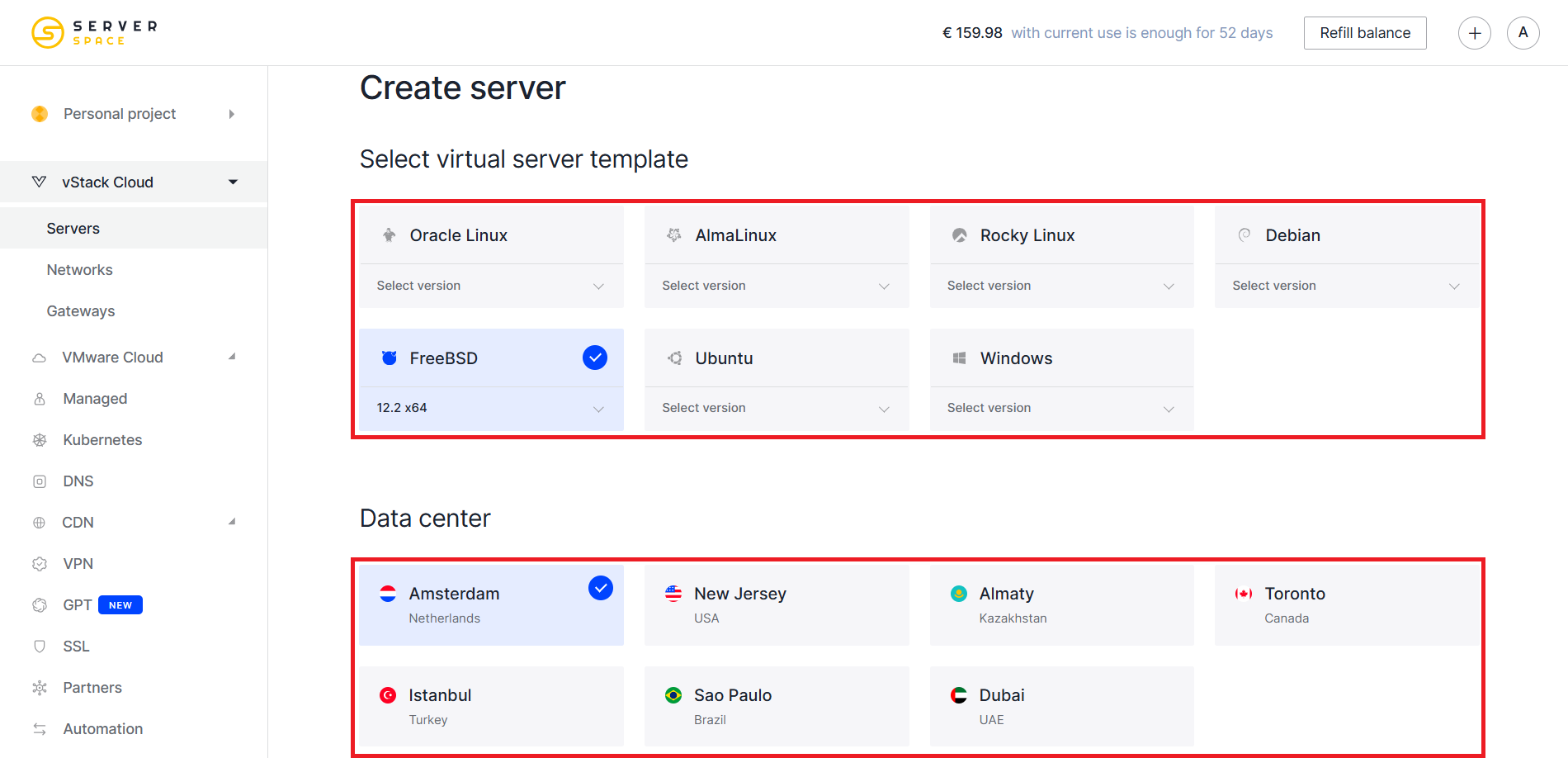Open FreeBSD 12.2 x64 version dropdown
This screenshot has width=1568, height=758.
click(491, 408)
